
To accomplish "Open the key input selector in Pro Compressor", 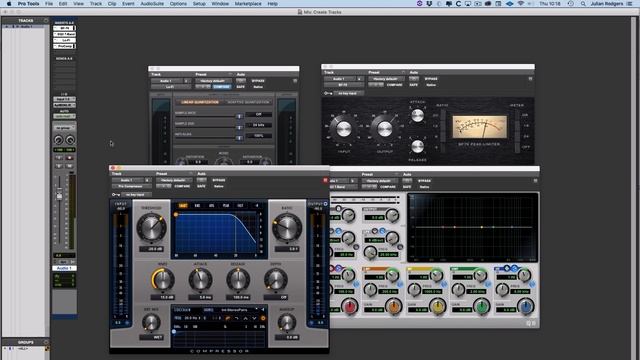I will tap(136, 195).
